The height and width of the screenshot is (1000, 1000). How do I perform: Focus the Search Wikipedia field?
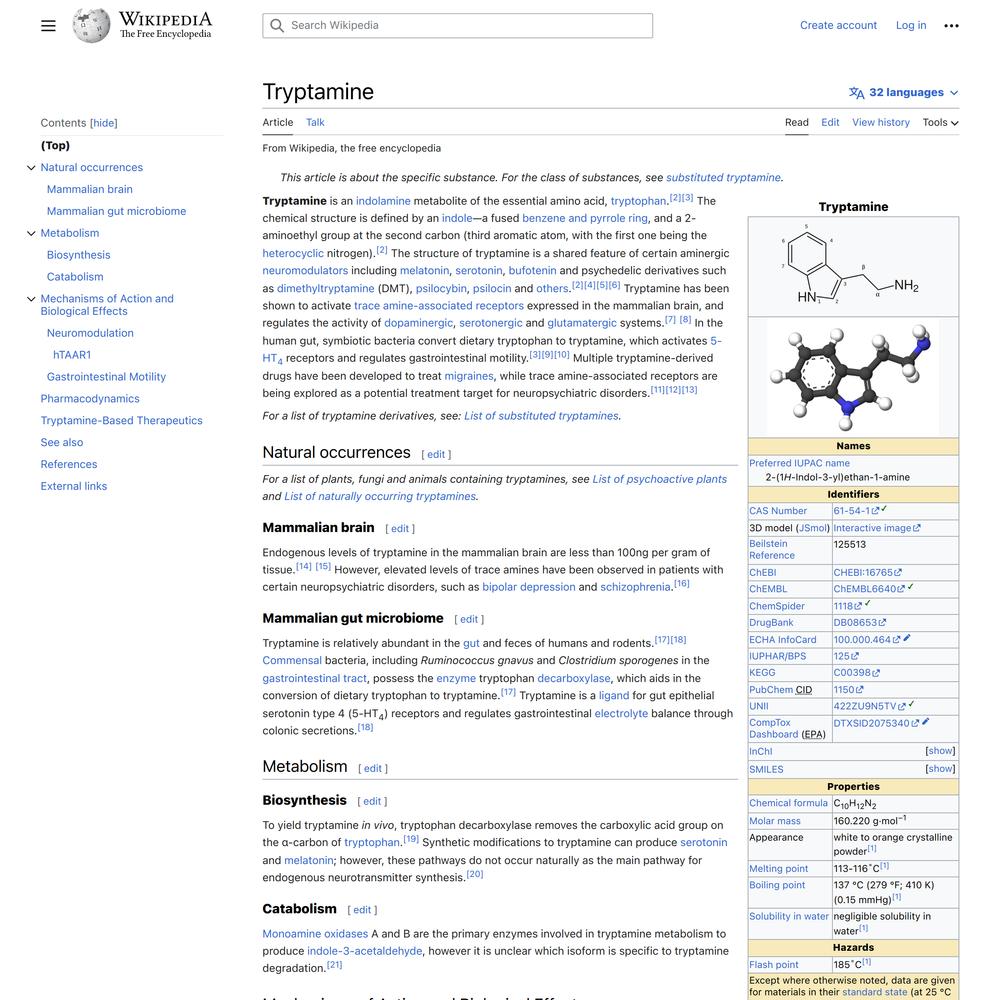click(457, 26)
